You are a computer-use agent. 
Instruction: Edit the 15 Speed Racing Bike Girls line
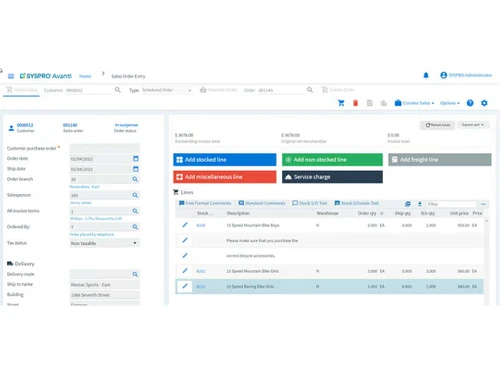(185, 286)
